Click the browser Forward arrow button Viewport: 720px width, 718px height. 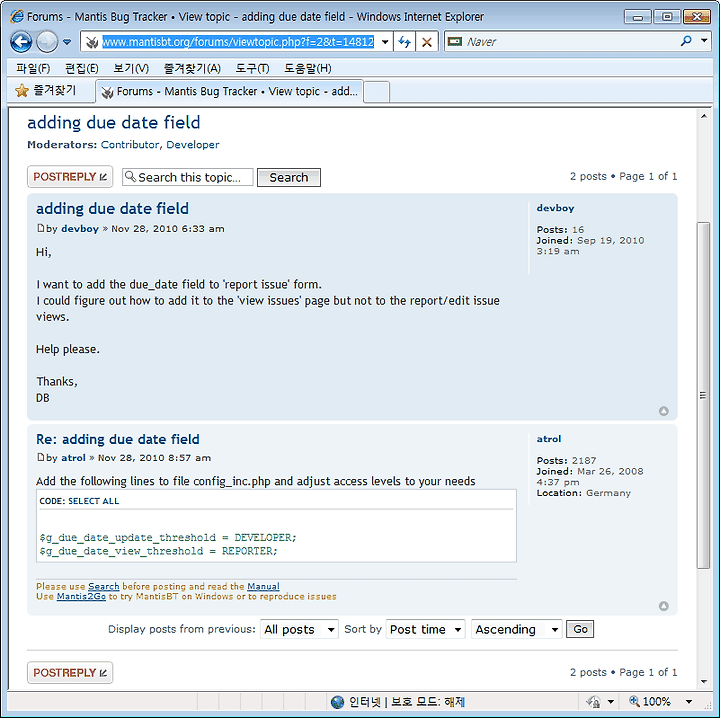click(x=47, y=42)
